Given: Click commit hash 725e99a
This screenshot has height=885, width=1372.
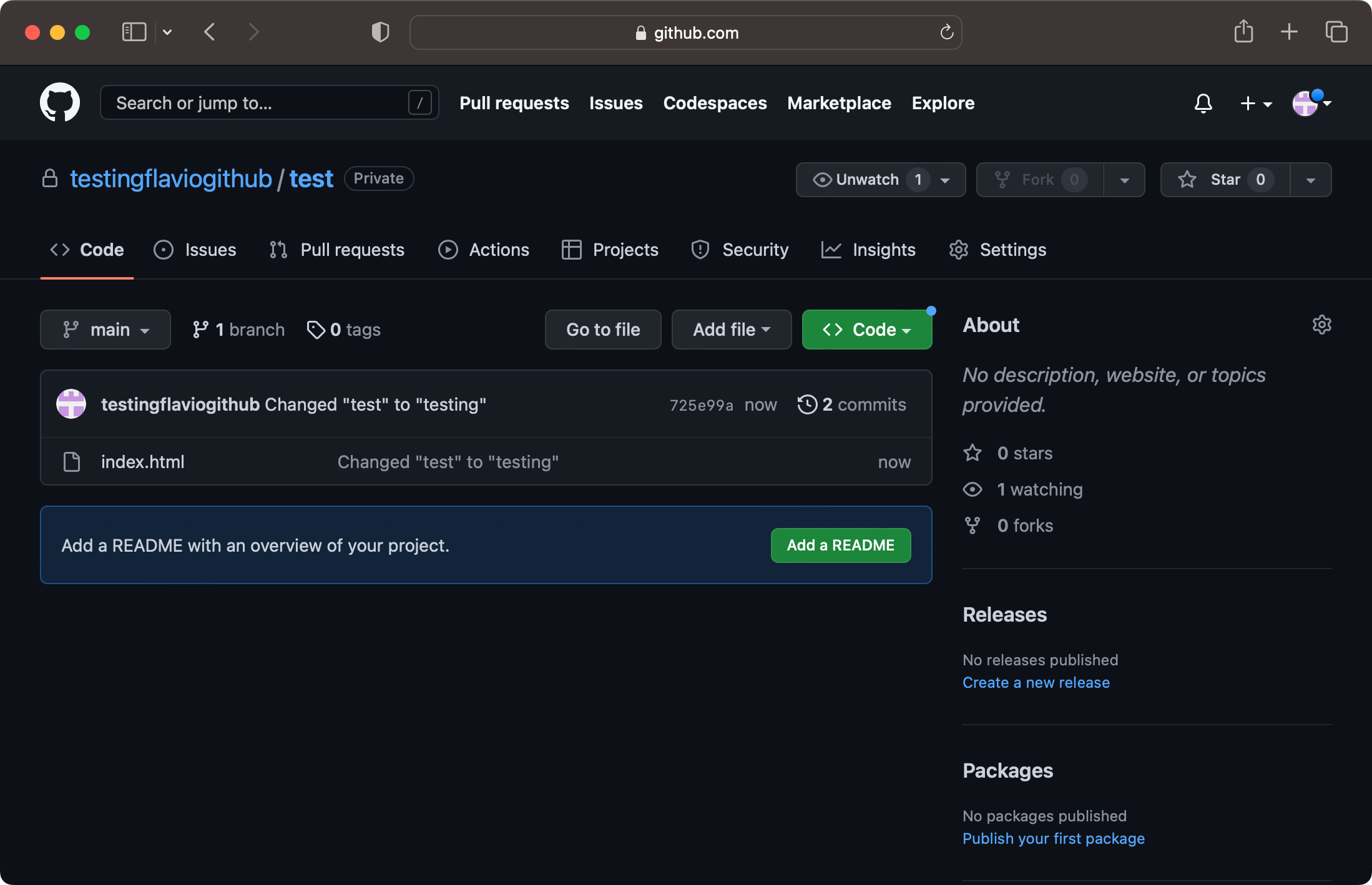Looking at the screenshot, I should (701, 404).
